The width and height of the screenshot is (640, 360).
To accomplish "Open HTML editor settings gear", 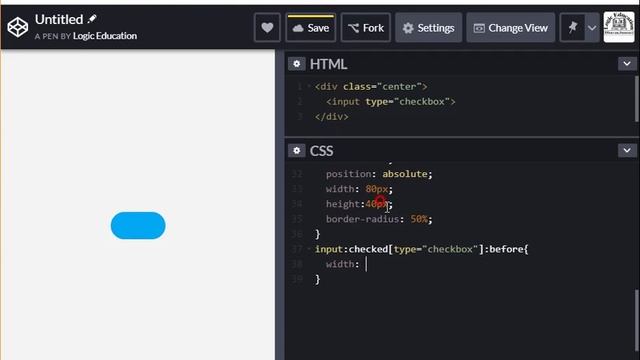I will pos(297,64).
